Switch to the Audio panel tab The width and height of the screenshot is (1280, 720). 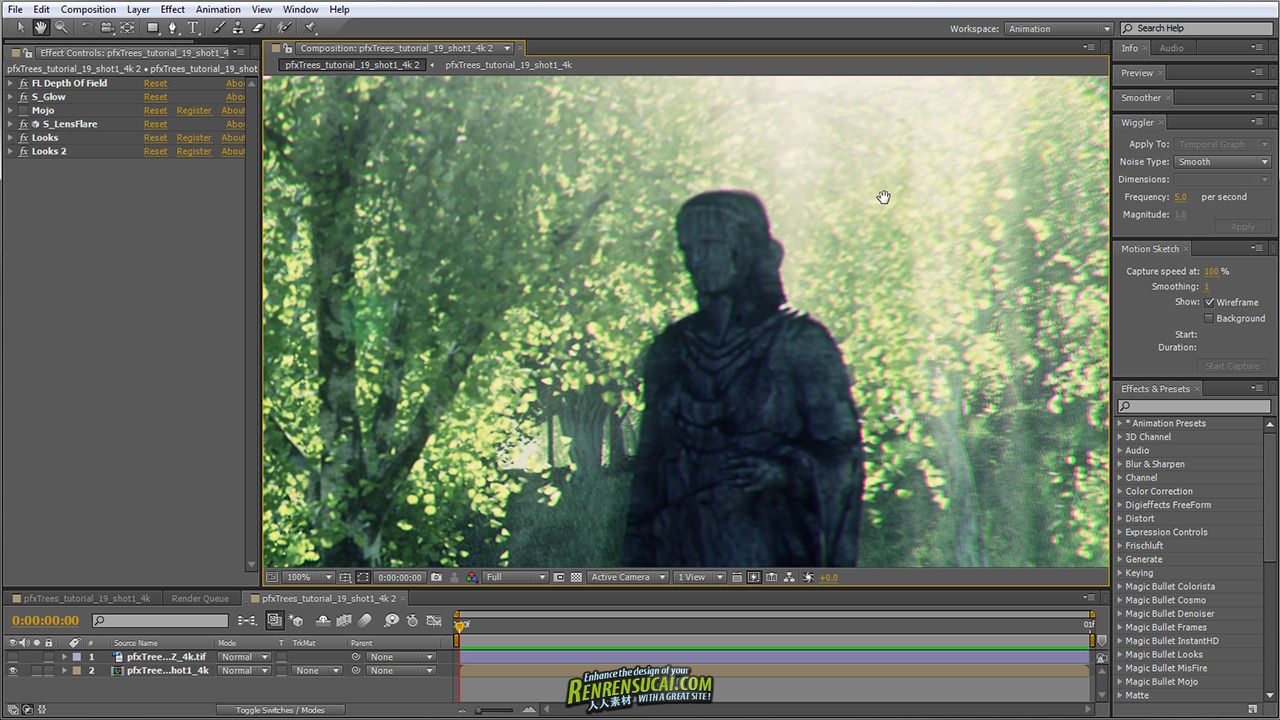click(x=1171, y=48)
